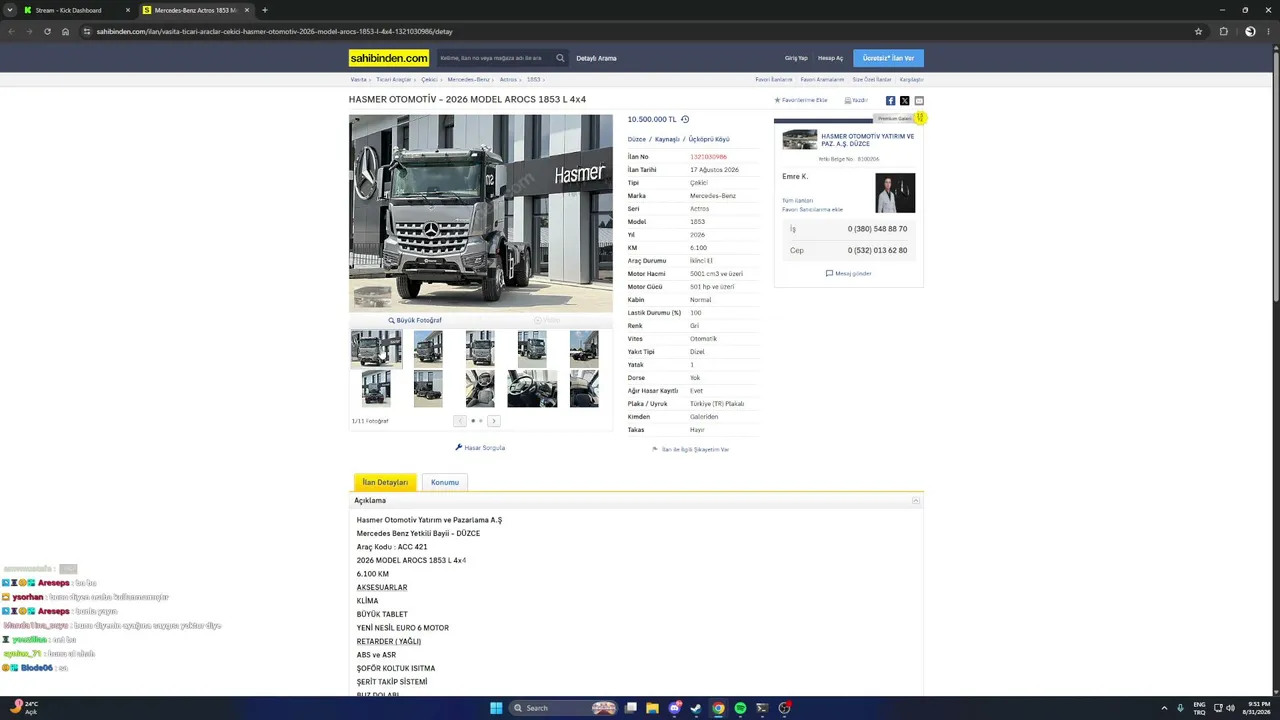This screenshot has width=1280, height=720.
Task: Click İlan ile İlgili Şikayetim Var
Action: click(691, 449)
